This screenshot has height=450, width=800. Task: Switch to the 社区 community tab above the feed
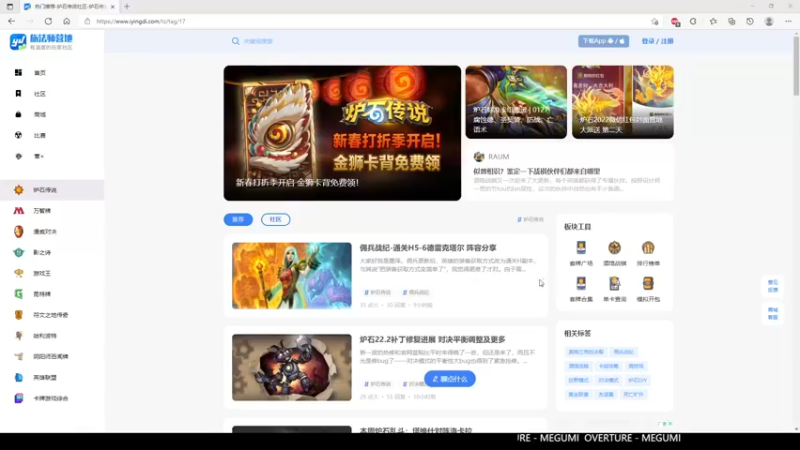[x=276, y=219]
